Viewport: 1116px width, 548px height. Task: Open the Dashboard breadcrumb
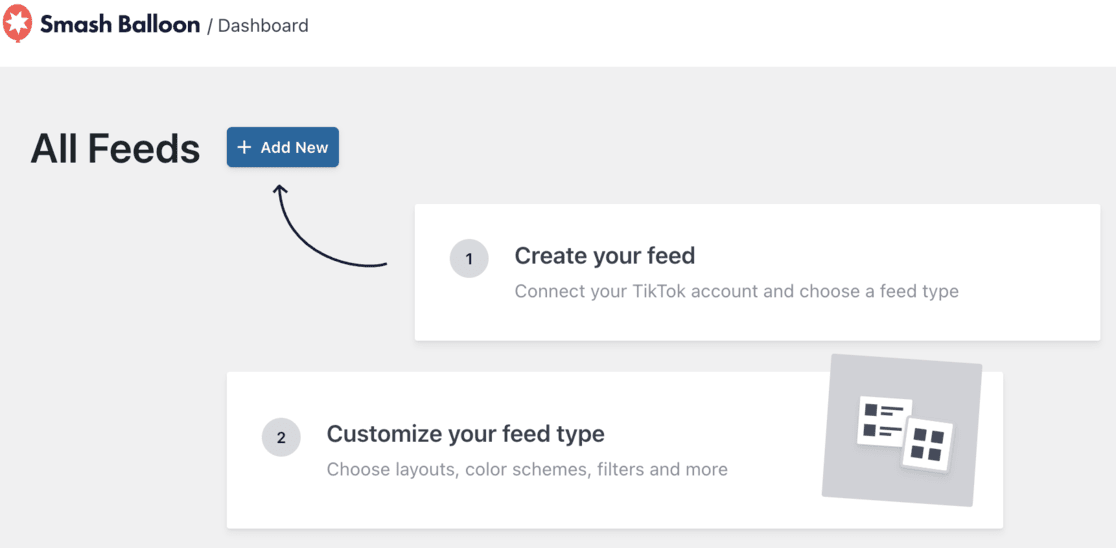[263, 26]
